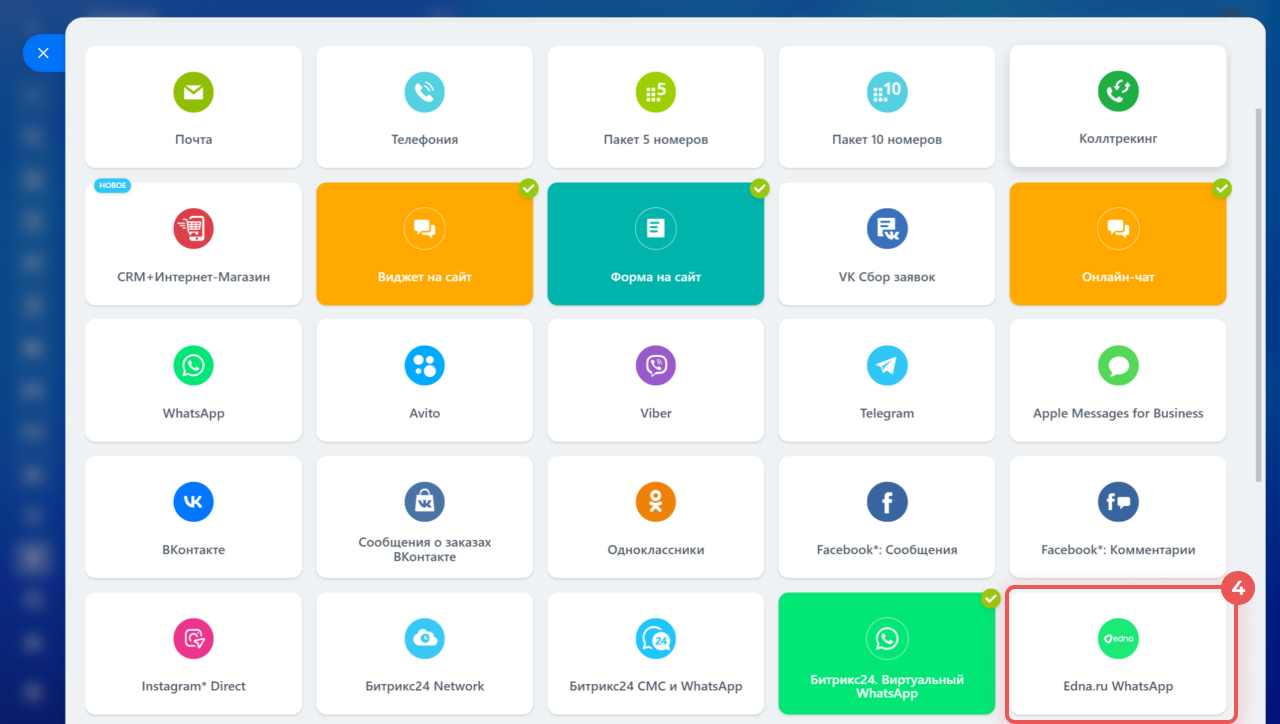The image size is (1280, 724).
Task: Click the Facebook*: Сообщения label
Action: pyautogui.click(x=887, y=550)
